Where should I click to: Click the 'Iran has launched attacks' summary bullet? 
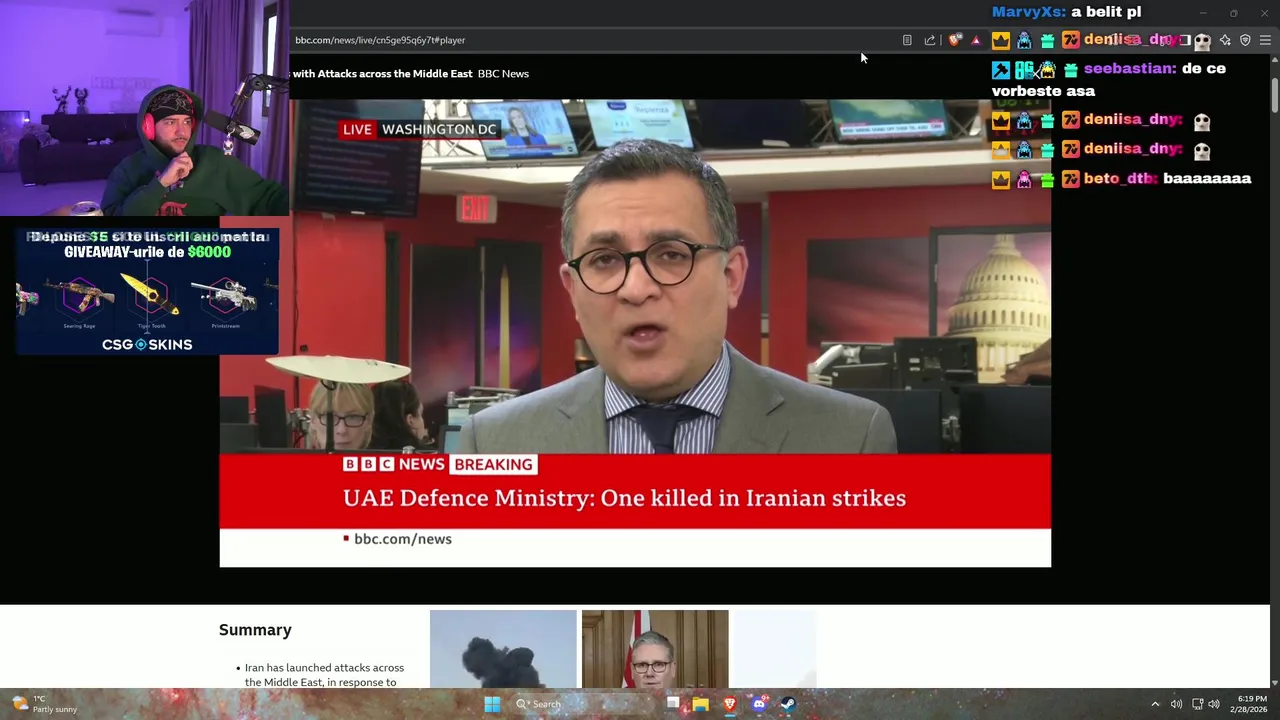tap(324, 675)
